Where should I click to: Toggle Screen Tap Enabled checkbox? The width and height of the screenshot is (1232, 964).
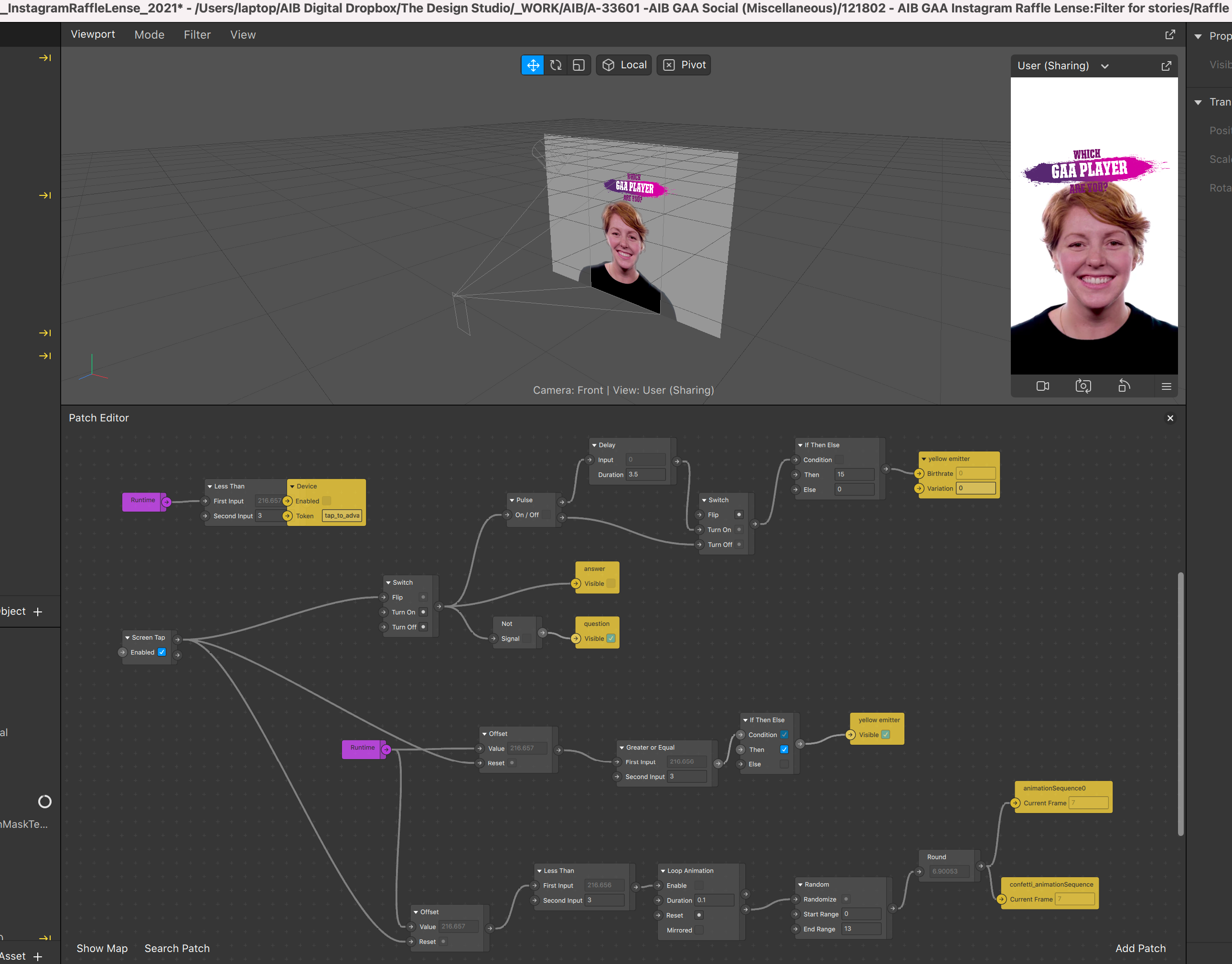coord(162,652)
